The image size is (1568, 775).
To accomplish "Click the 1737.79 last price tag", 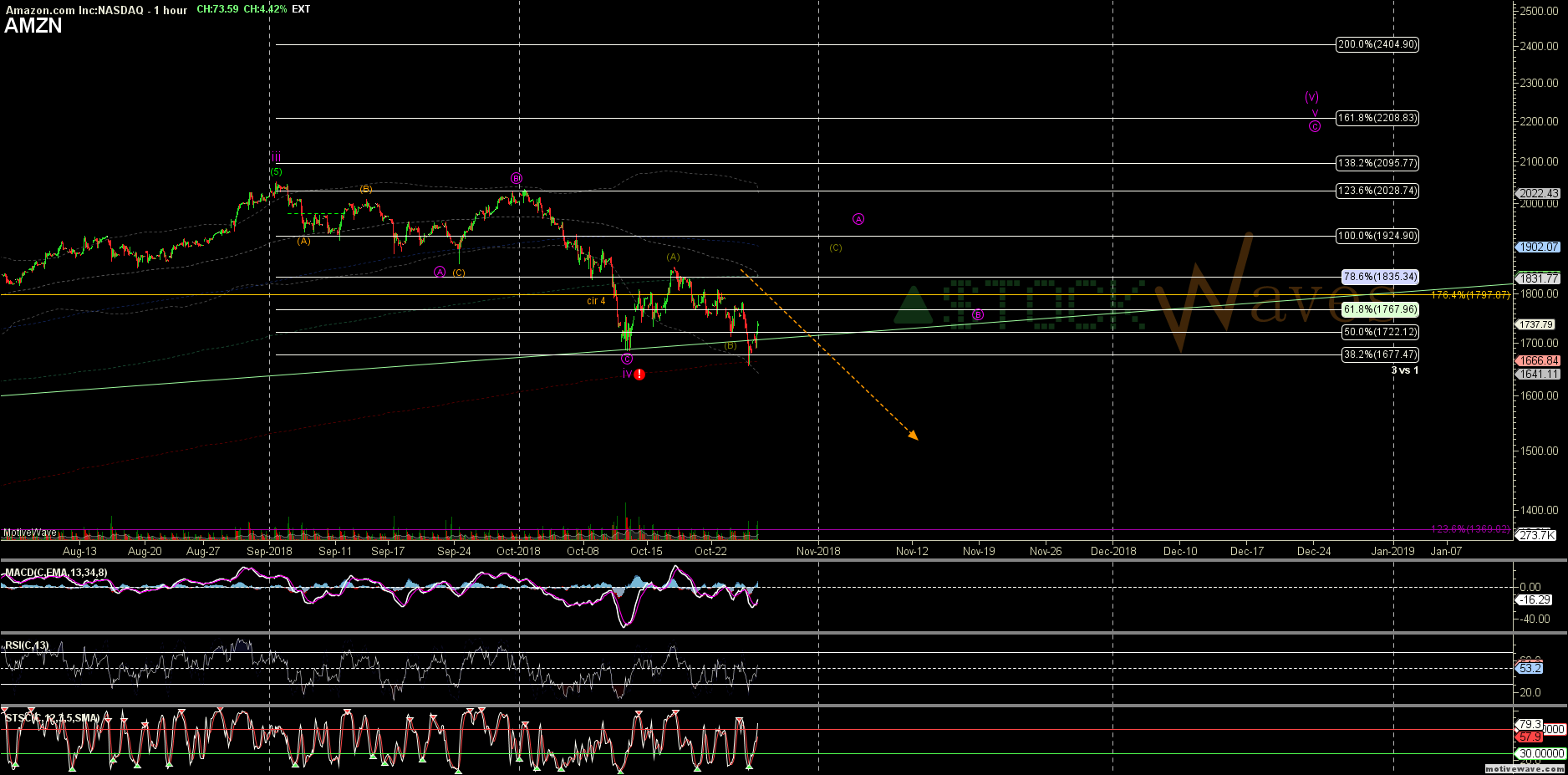I will click(1536, 324).
